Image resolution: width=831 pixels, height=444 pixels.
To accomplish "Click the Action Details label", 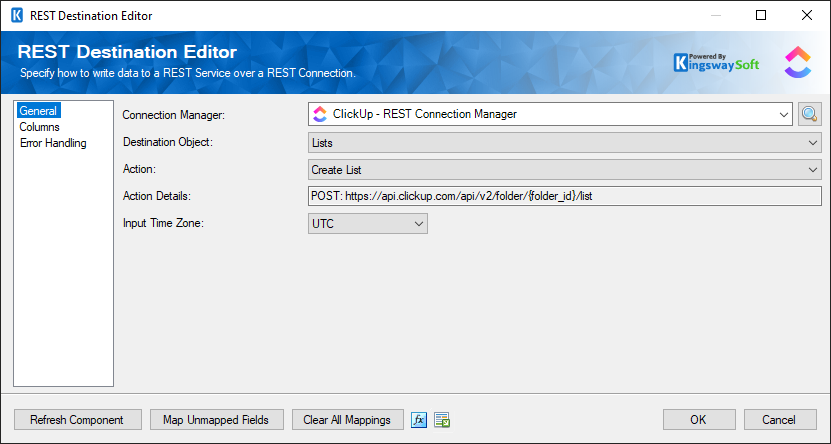I will click(157, 196).
